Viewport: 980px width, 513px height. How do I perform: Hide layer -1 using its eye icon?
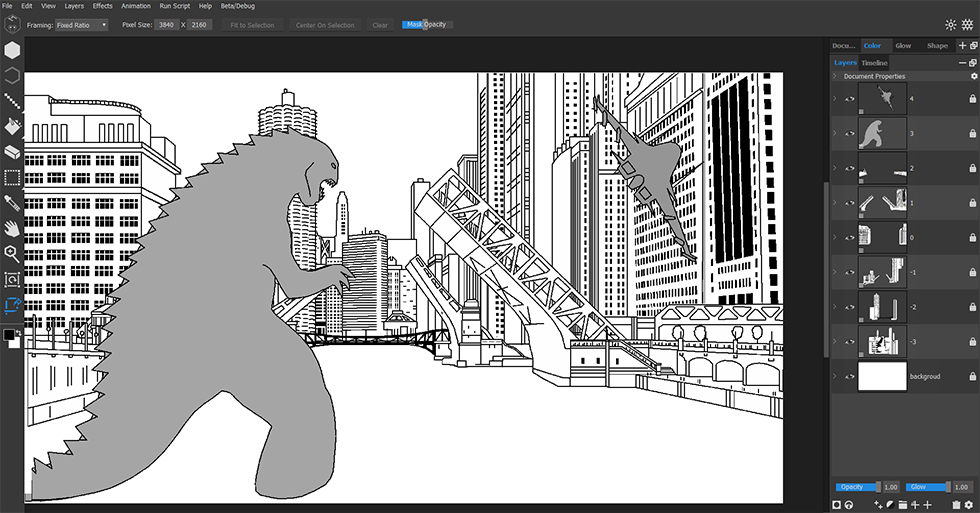(849, 272)
